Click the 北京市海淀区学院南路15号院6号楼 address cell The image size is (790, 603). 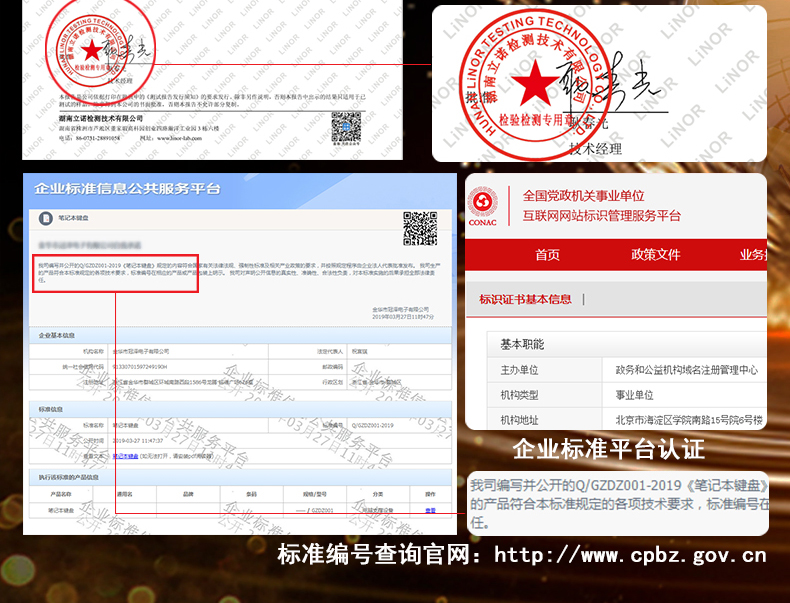pos(685,419)
